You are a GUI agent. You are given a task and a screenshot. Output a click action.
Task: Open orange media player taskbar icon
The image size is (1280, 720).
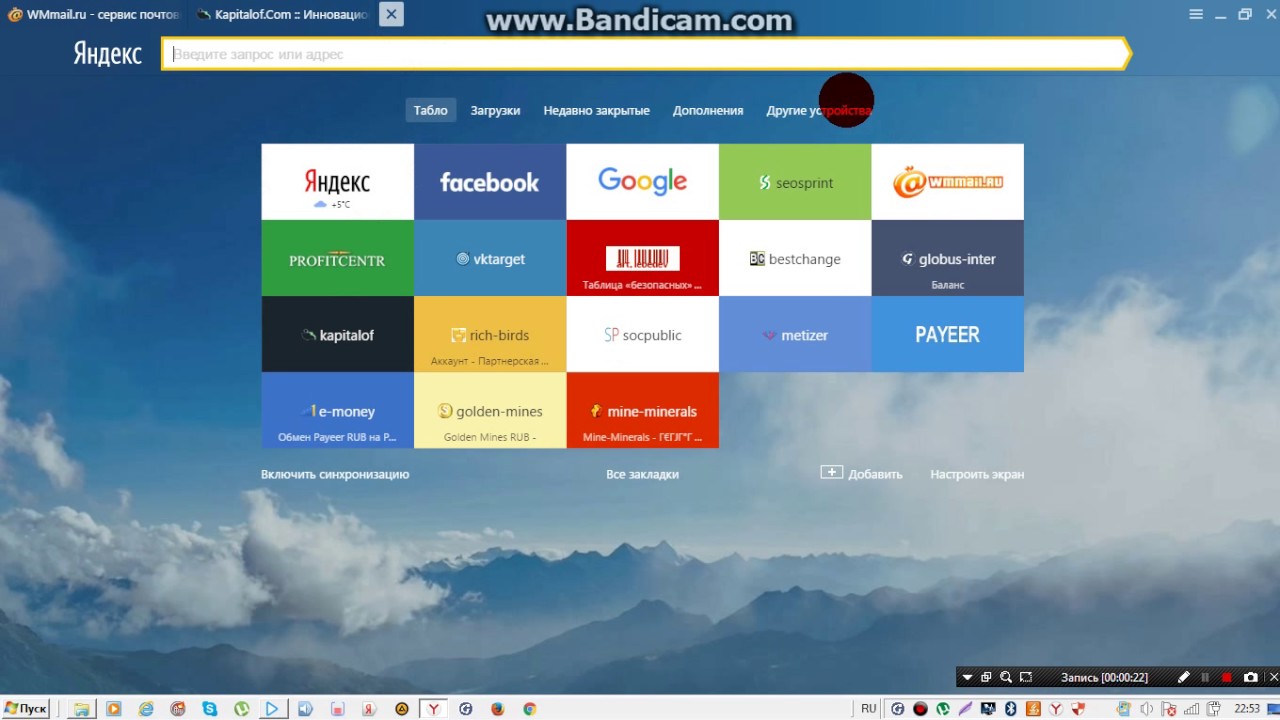(x=114, y=709)
